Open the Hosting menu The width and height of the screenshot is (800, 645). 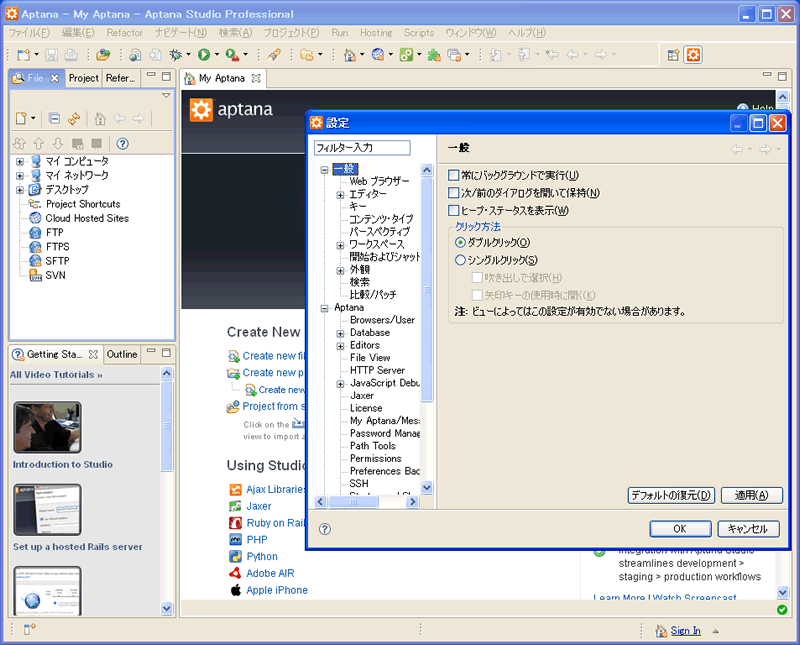376,33
